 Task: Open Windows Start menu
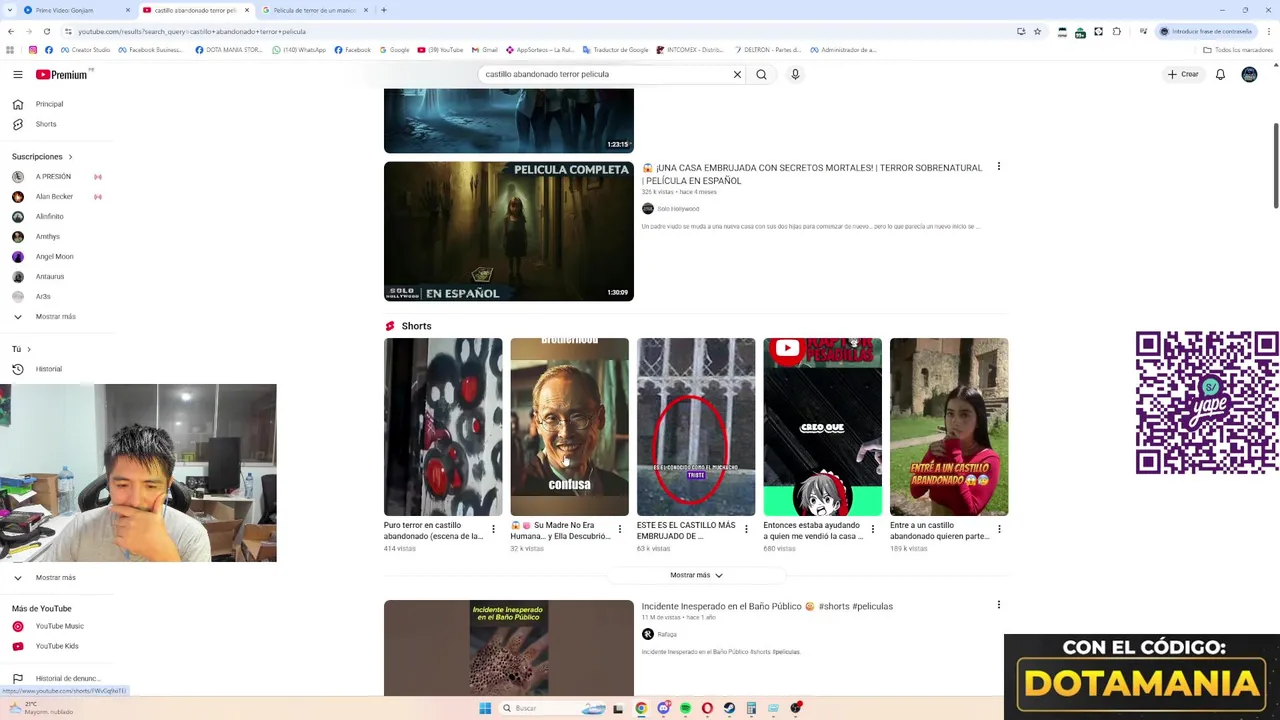tap(485, 708)
